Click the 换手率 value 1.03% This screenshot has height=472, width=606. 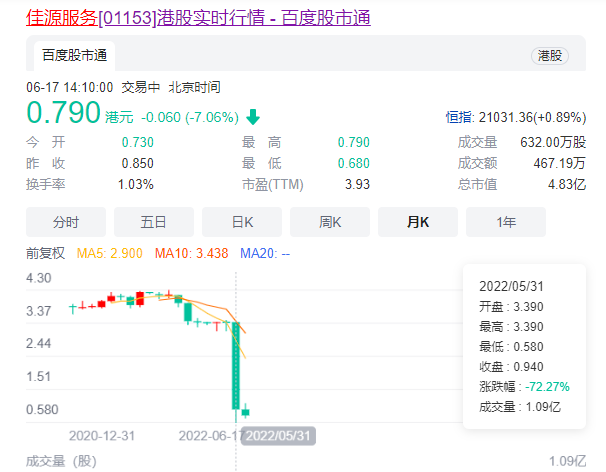pyautogui.click(x=136, y=184)
